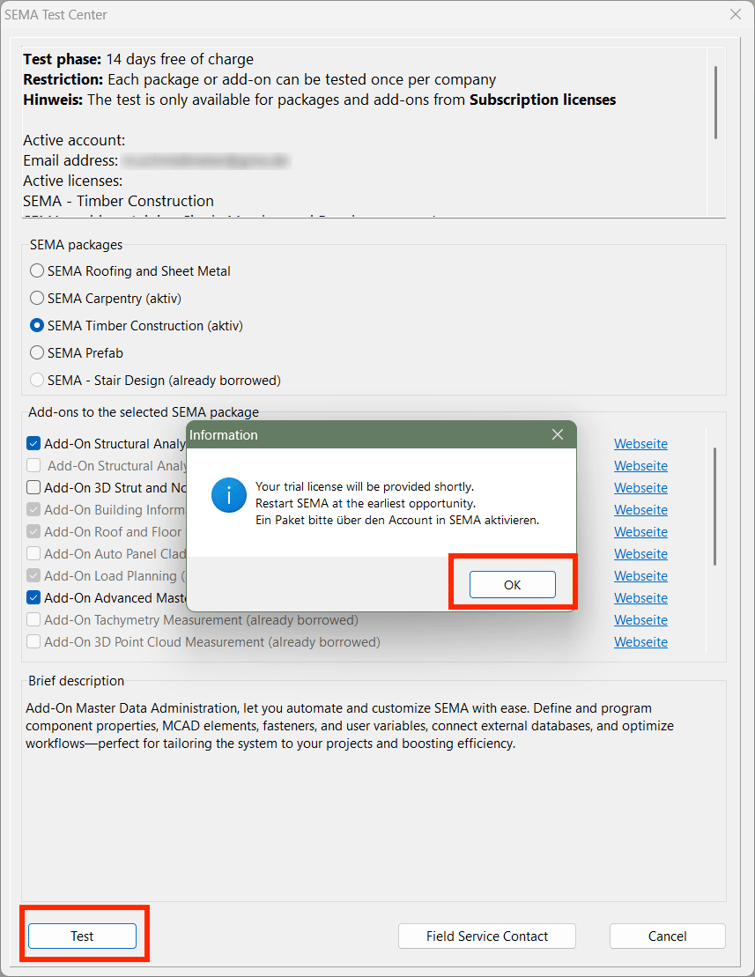Click OK in the Information dialog
The image size is (755, 977).
pos(512,585)
